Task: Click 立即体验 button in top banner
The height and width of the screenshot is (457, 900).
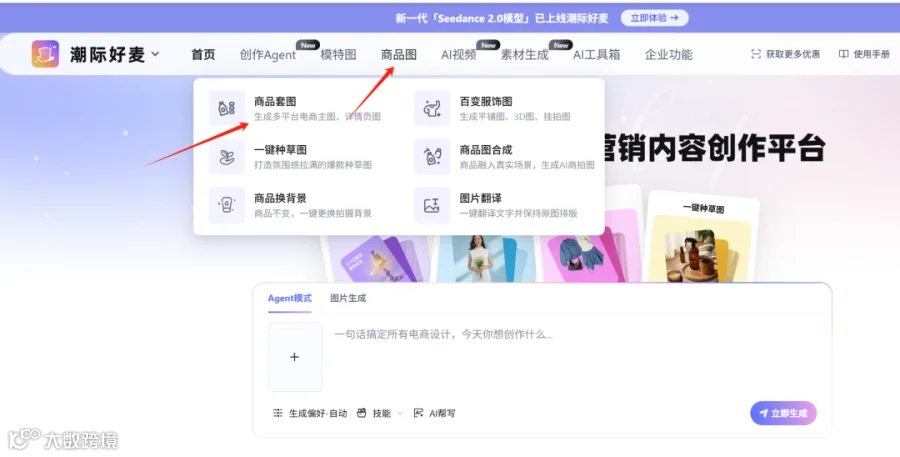Action: [x=654, y=18]
